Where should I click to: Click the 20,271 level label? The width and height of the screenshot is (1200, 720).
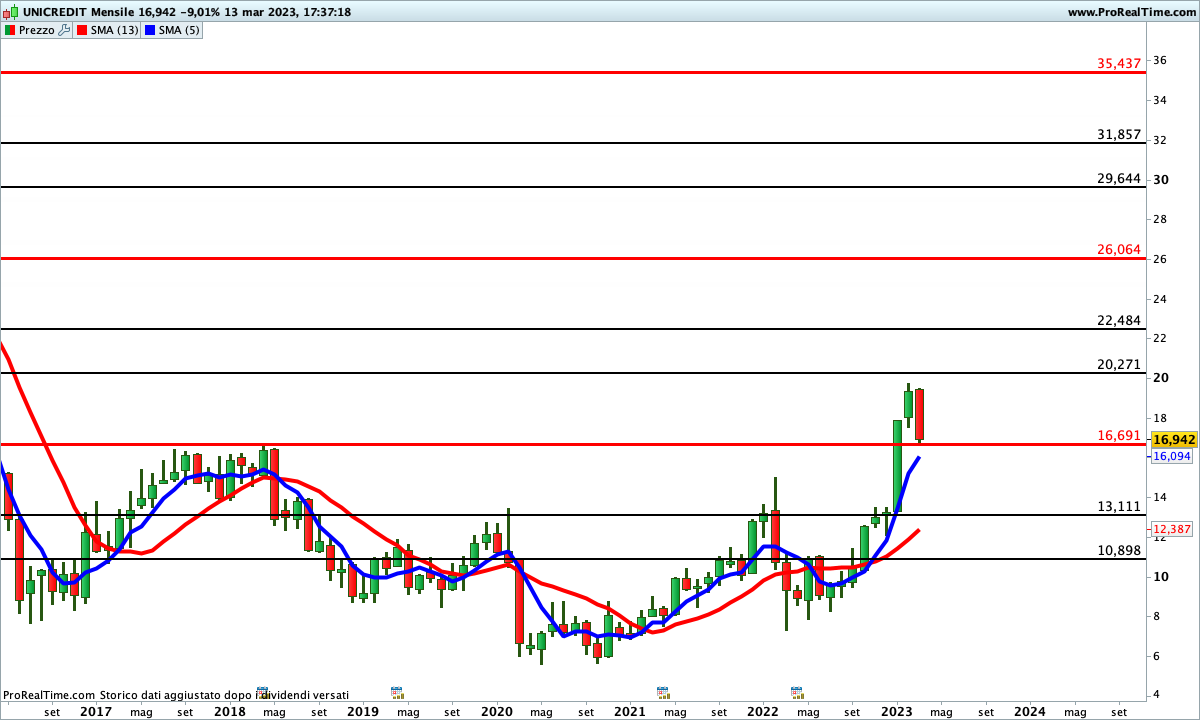tap(1119, 364)
